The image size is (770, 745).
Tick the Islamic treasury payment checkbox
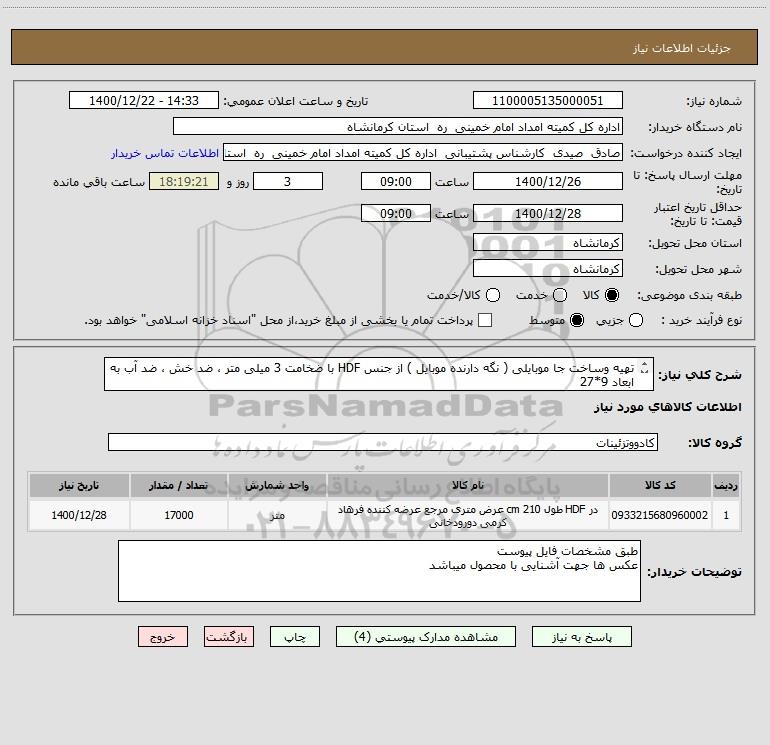[485, 320]
